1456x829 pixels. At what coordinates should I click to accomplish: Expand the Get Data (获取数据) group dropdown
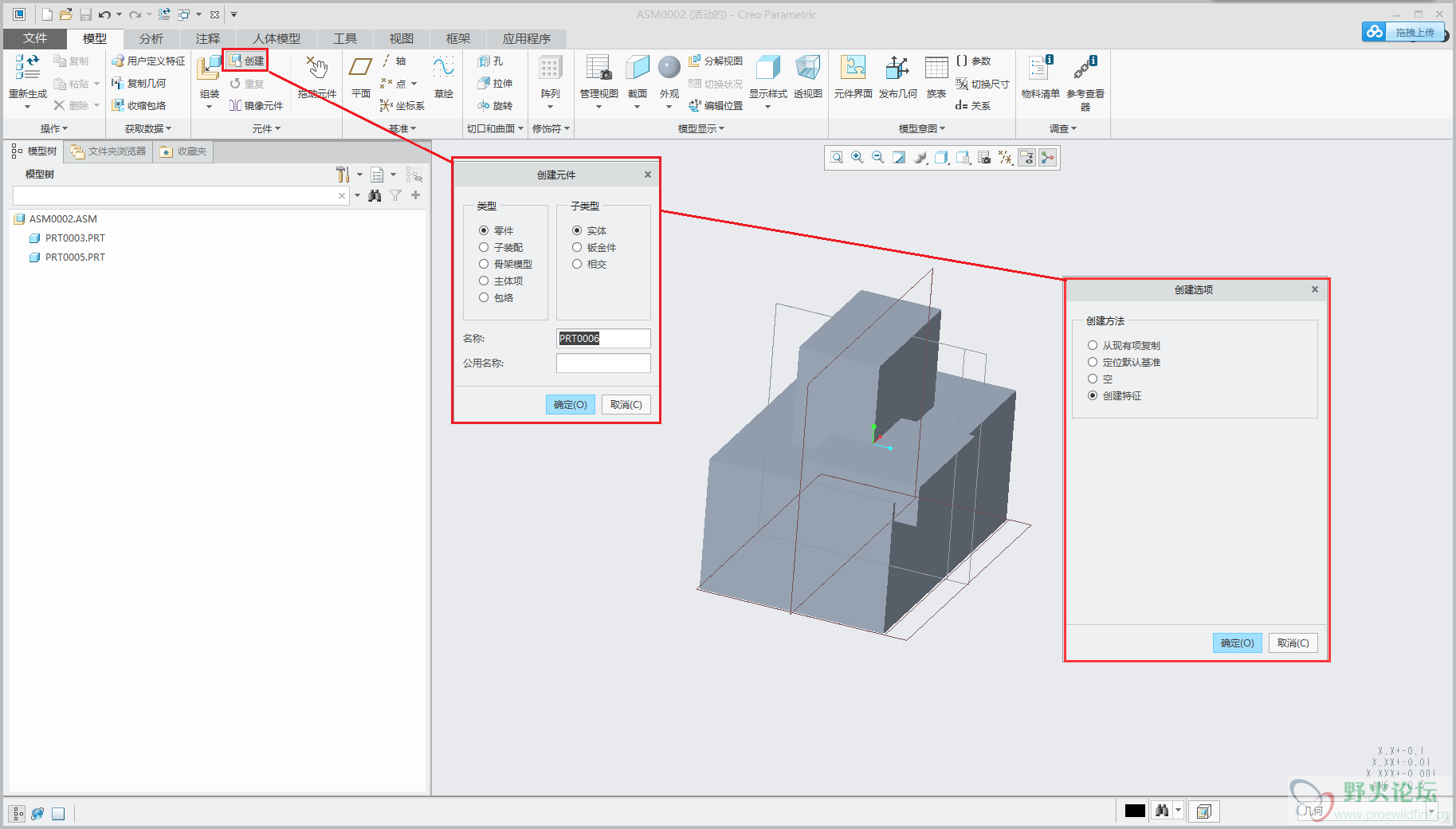(148, 128)
